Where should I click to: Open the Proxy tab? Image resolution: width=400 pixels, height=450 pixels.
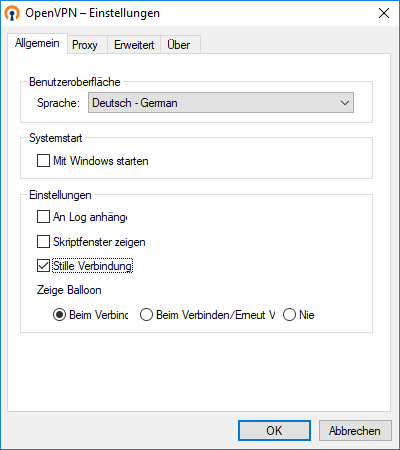(x=85, y=45)
